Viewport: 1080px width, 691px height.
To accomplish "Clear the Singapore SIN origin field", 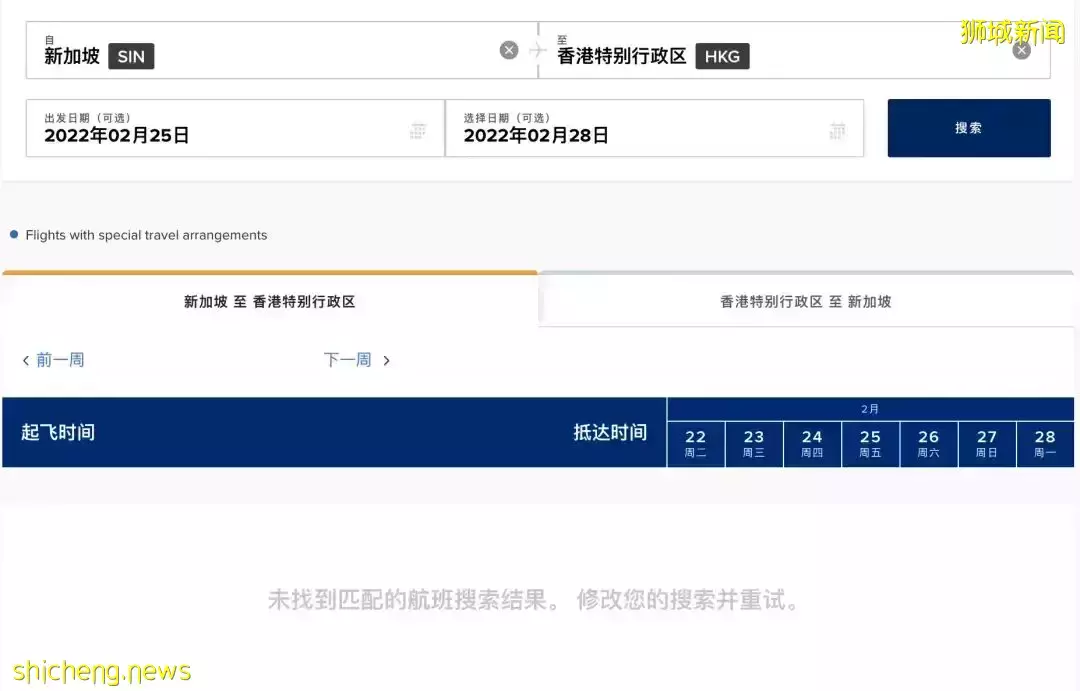I will point(508,49).
